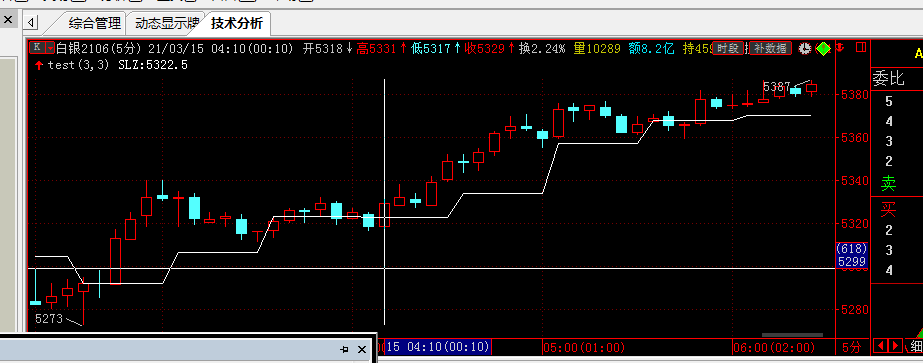Click the tab scroll-left arrow
The height and width of the screenshot is (363, 923).
click(31, 24)
